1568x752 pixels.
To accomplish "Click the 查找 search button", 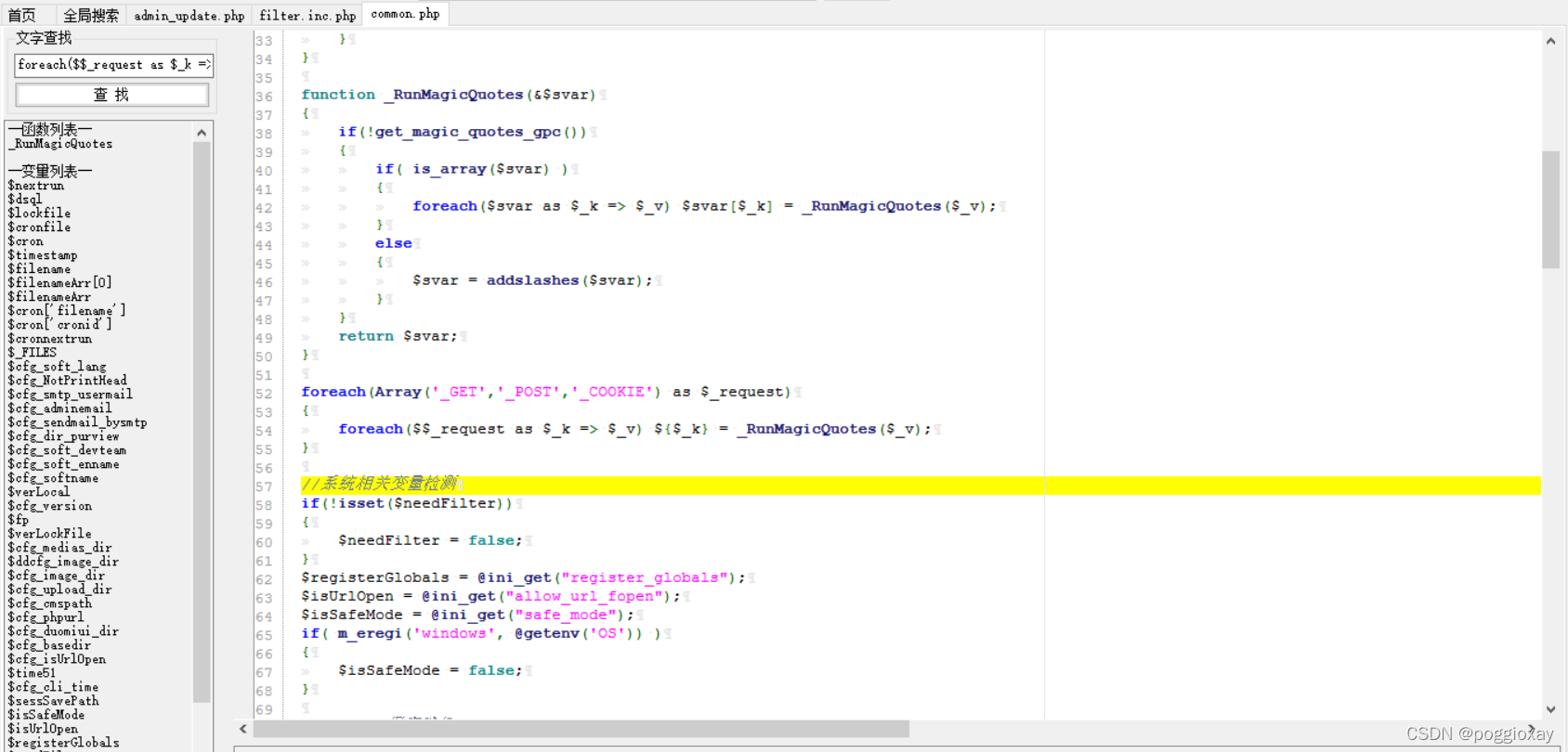I will tap(111, 95).
